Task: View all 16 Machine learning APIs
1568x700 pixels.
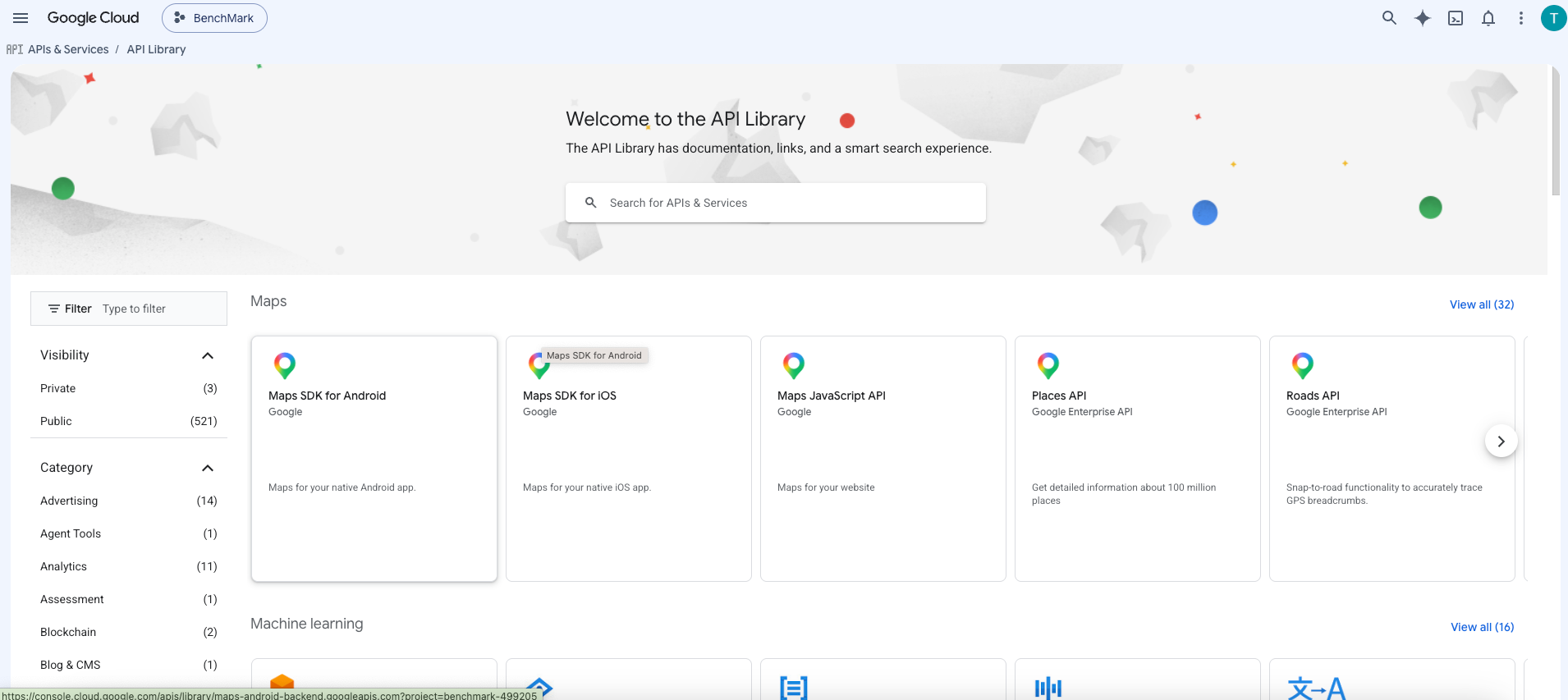Action: tap(1482, 627)
